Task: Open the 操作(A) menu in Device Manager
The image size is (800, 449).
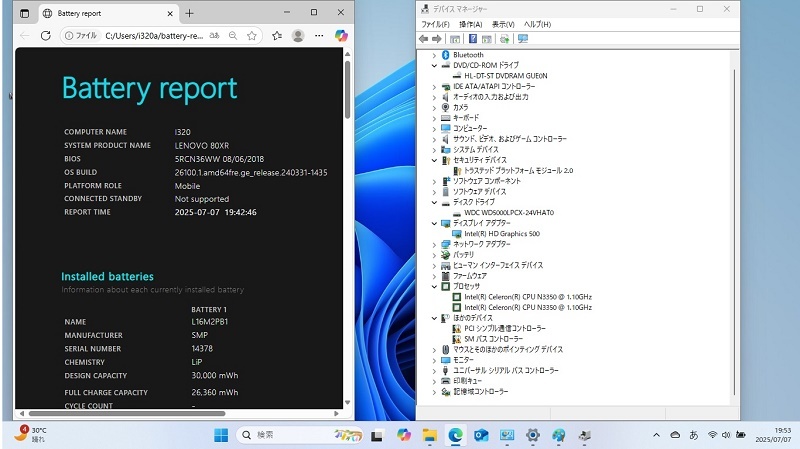Action: click(470, 24)
